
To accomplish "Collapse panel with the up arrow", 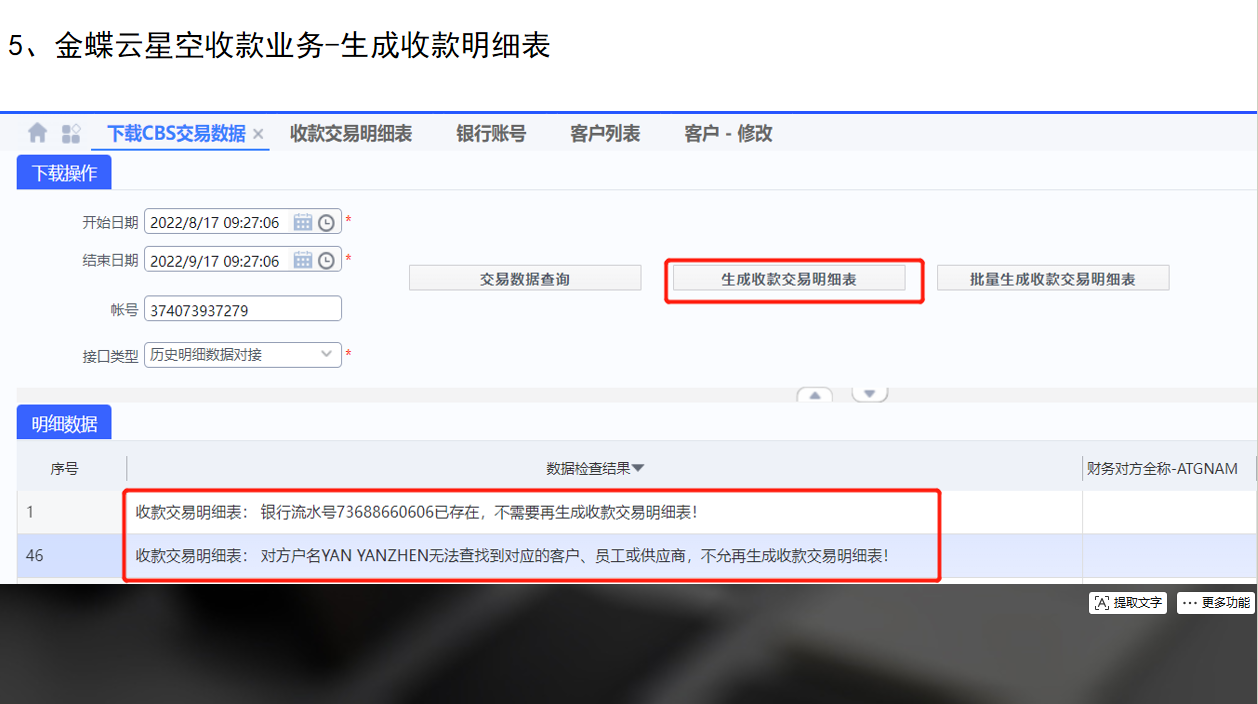I will (815, 395).
